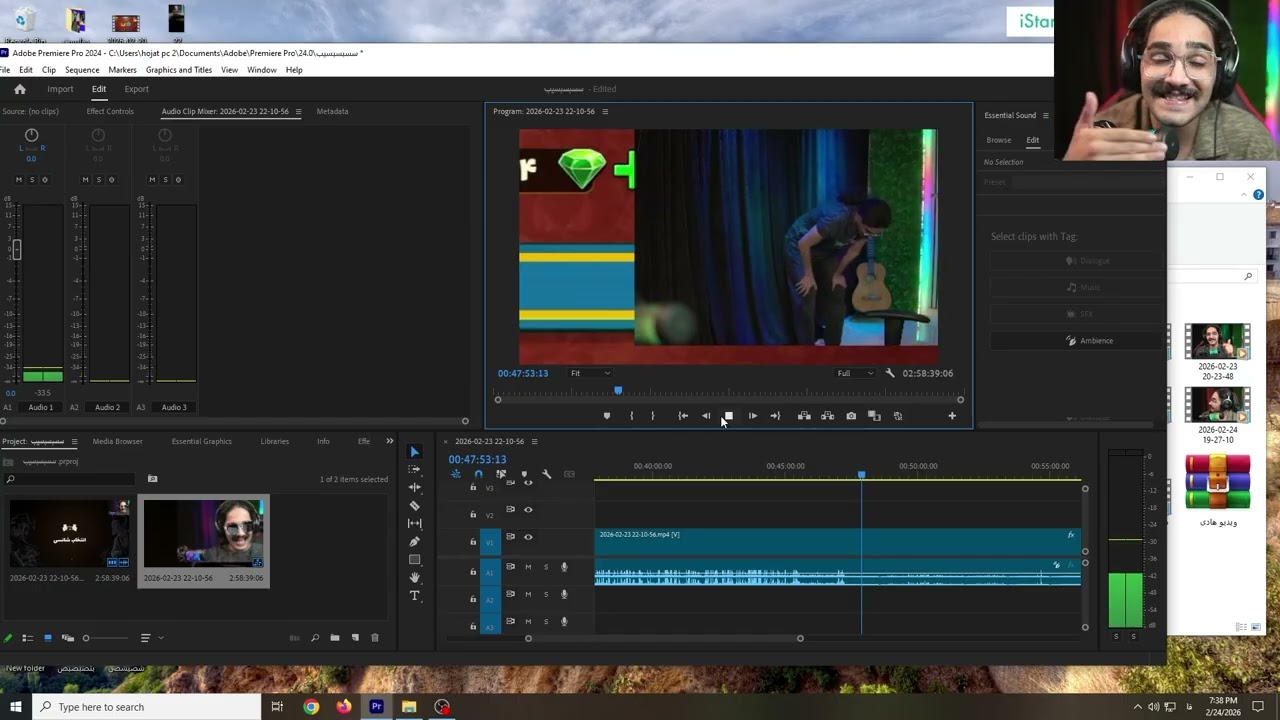The height and width of the screenshot is (720, 1280).
Task: Select the Selection tool in the tools panel
Action: click(x=415, y=452)
